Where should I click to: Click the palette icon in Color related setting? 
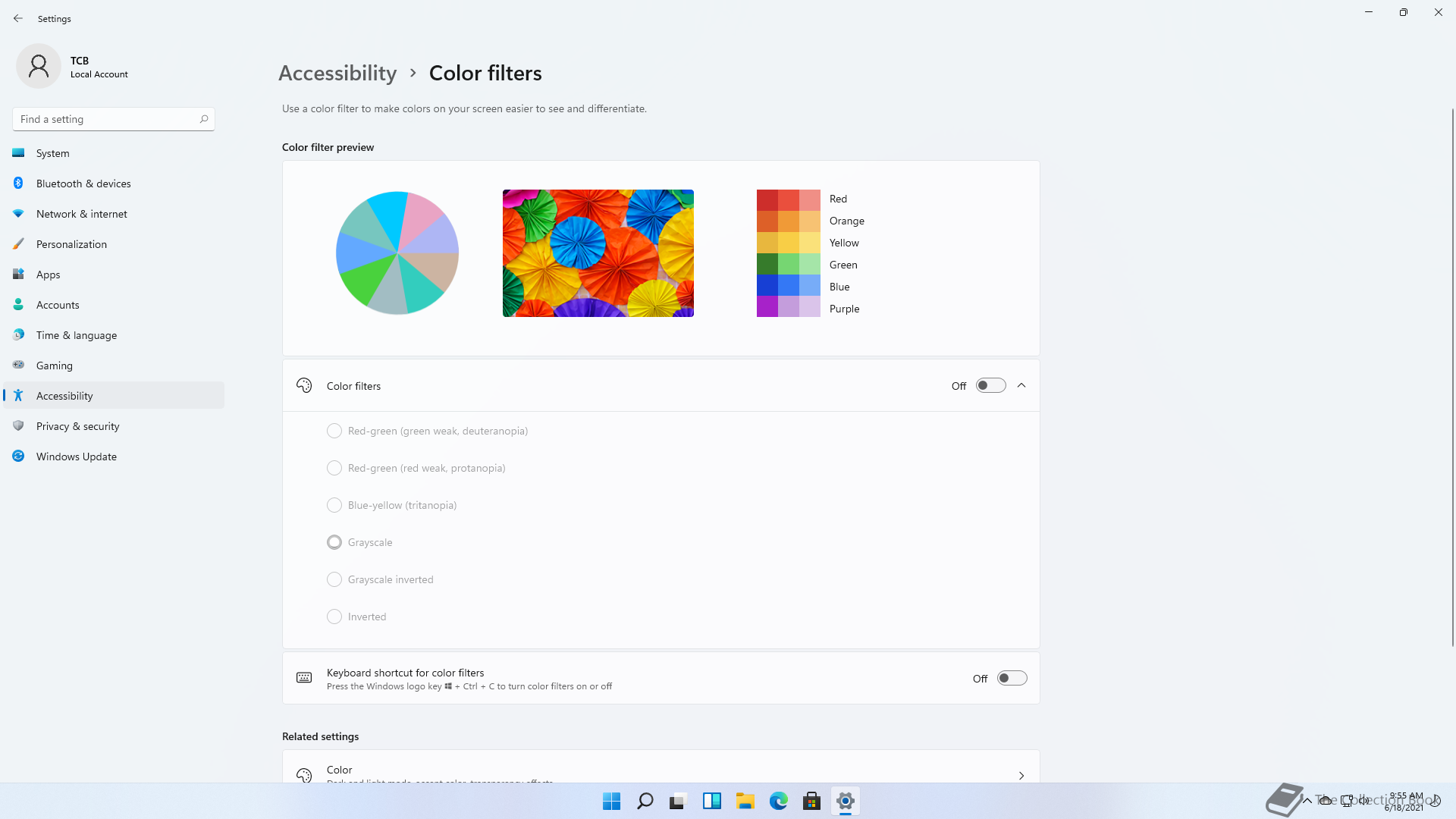tap(304, 775)
